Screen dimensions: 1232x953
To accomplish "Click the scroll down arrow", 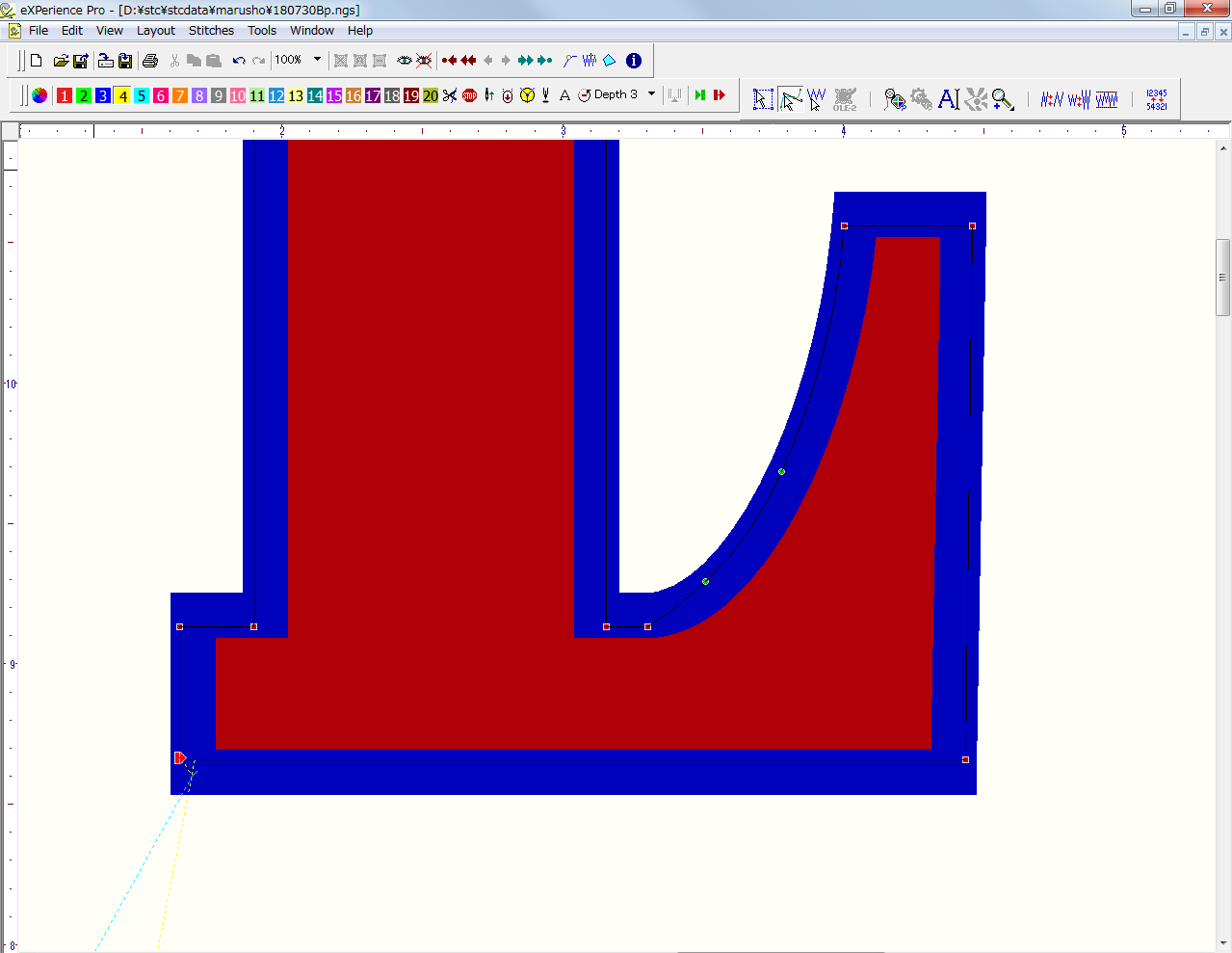I will [x=1223, y=943].
